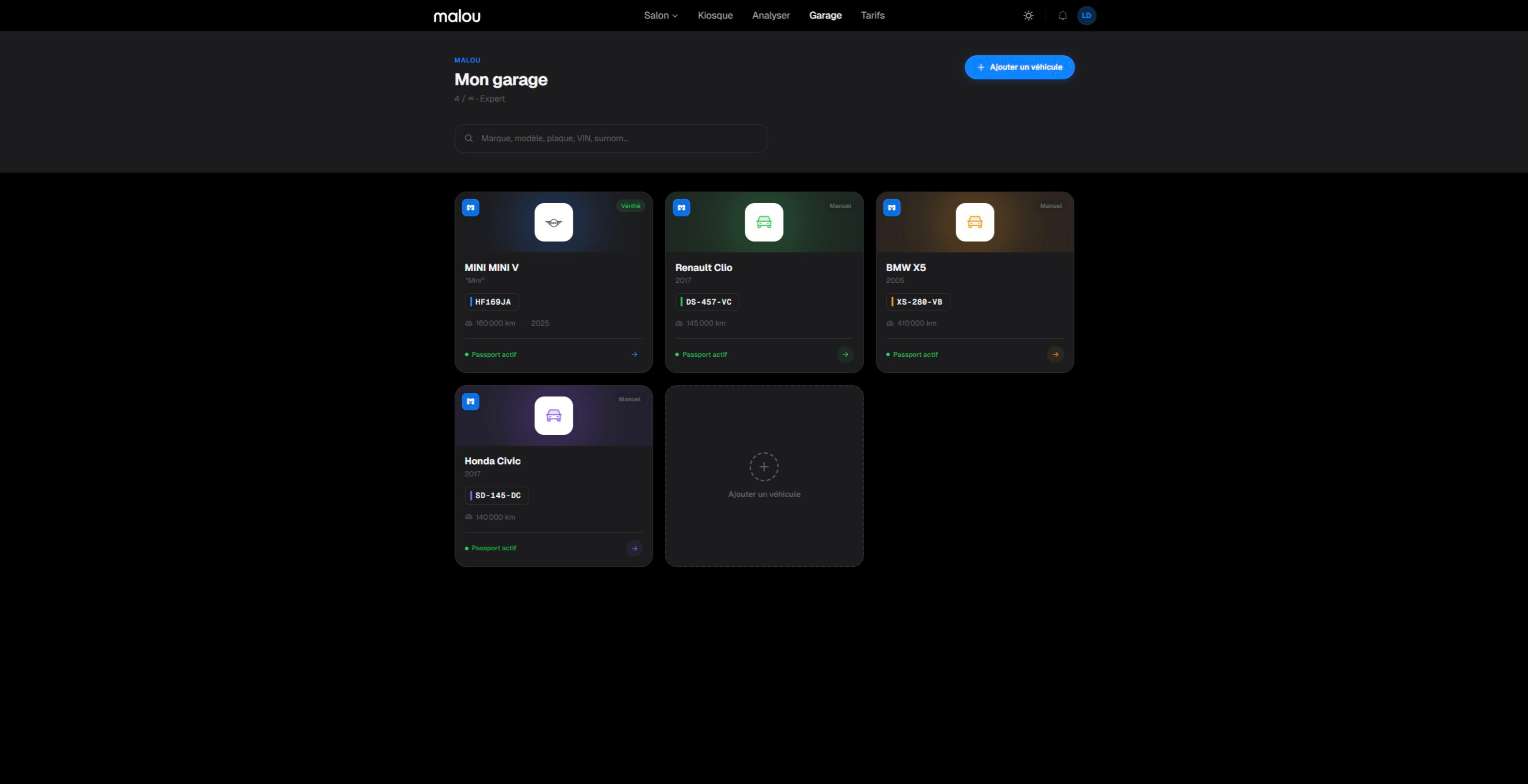
Task: Click the 2025 year on MINI card
Action: tap(540, 323)
